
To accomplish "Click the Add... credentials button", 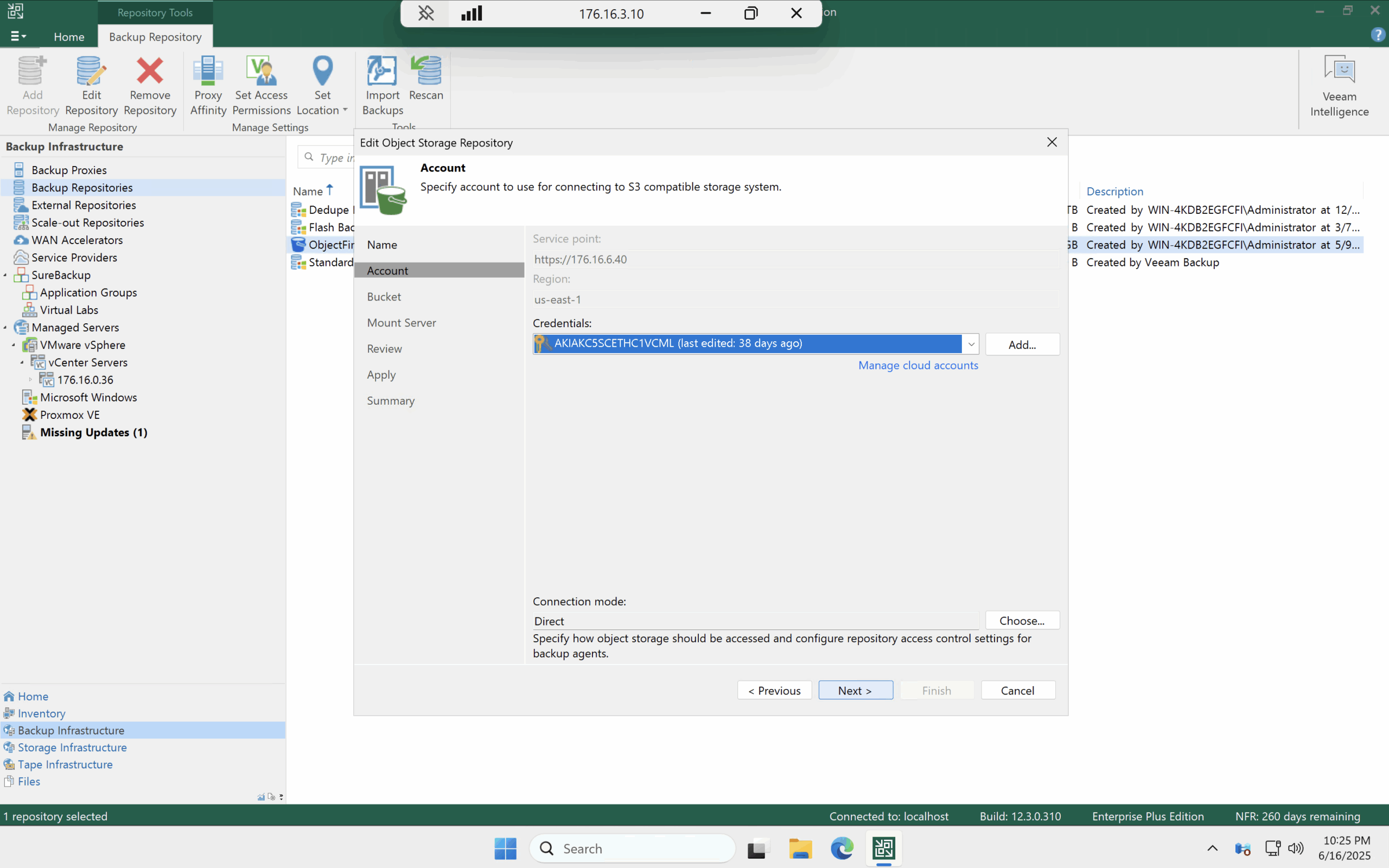I will 1022,344.
